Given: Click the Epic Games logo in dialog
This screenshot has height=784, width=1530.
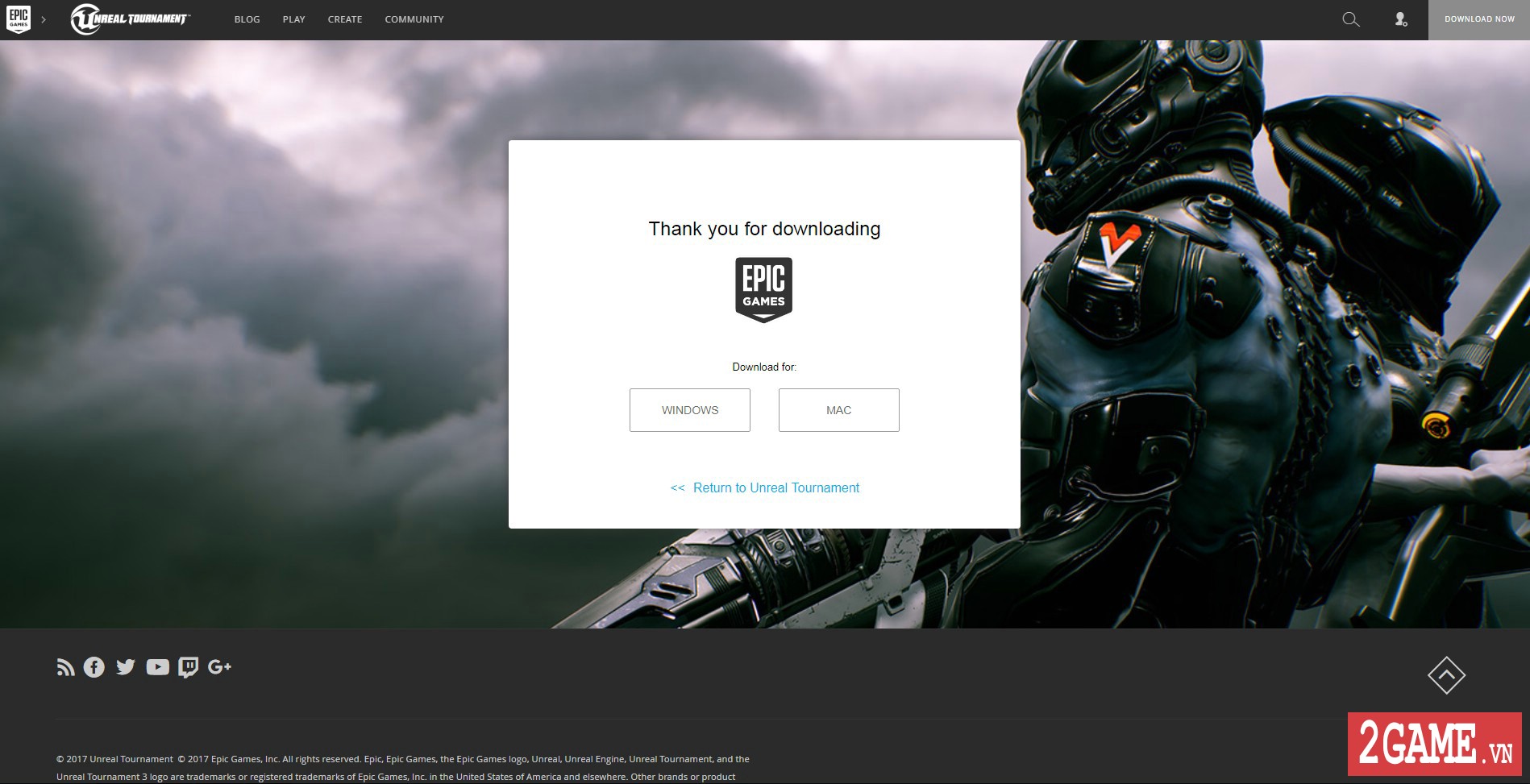Looking at the screenshot, I should click(763, 290).
